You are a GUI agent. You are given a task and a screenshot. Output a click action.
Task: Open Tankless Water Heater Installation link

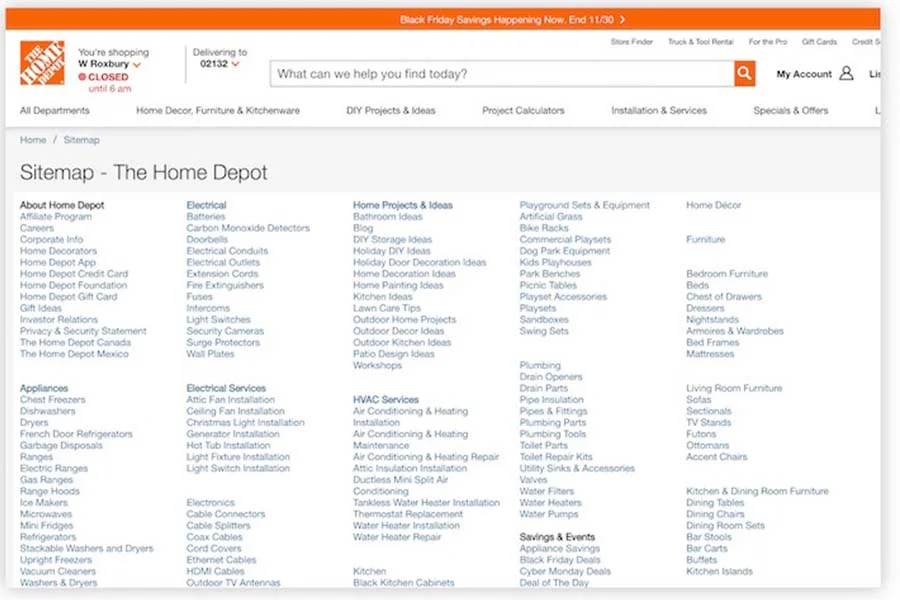426,502
